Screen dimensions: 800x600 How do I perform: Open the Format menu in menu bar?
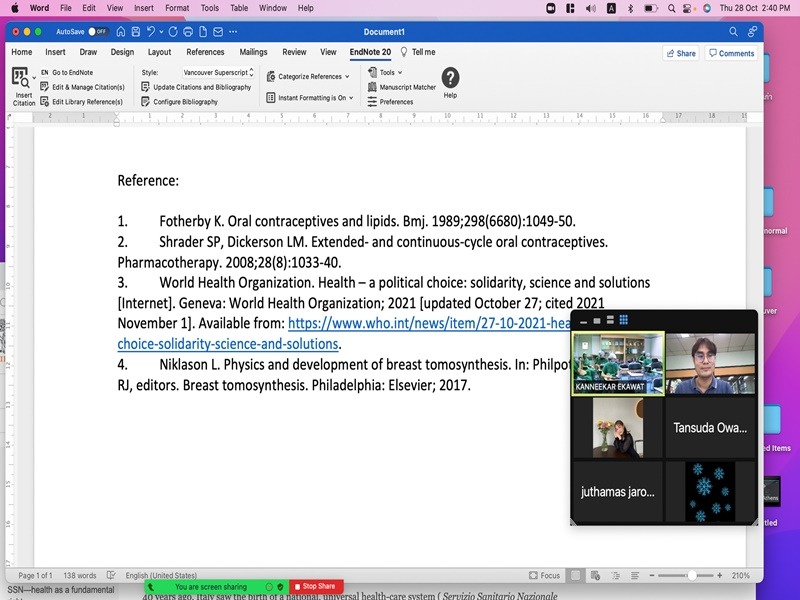click(x=176, y=8)
